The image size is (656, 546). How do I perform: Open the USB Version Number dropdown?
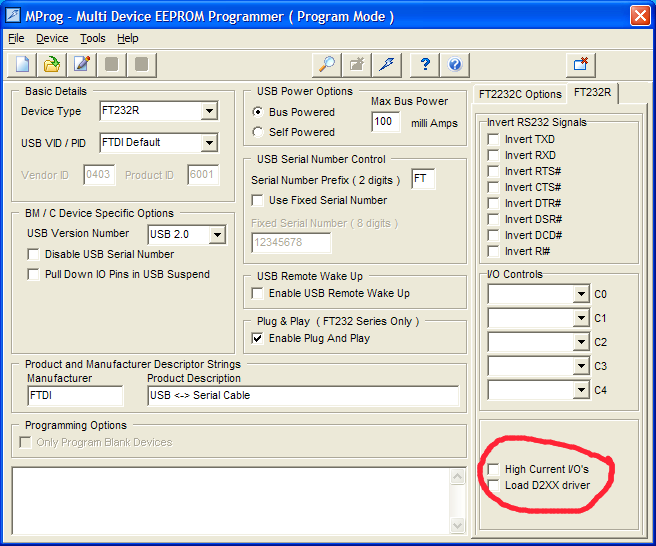pyautogui.click(x=217, y=235)
